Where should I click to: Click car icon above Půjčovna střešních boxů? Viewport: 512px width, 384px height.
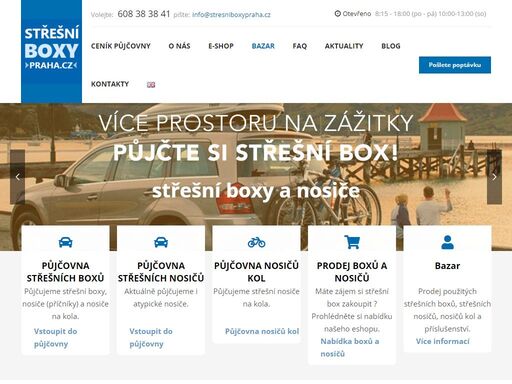(x=65, y=242)
